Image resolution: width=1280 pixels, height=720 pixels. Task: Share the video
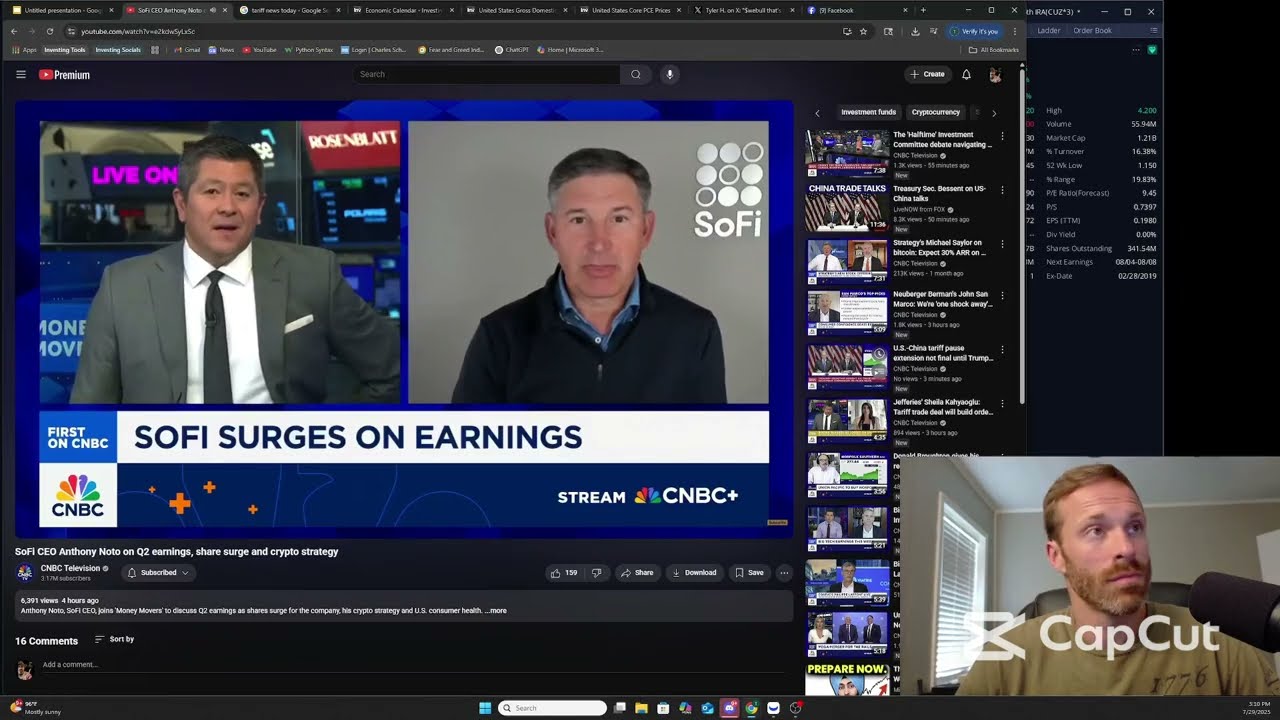(637, 573)
